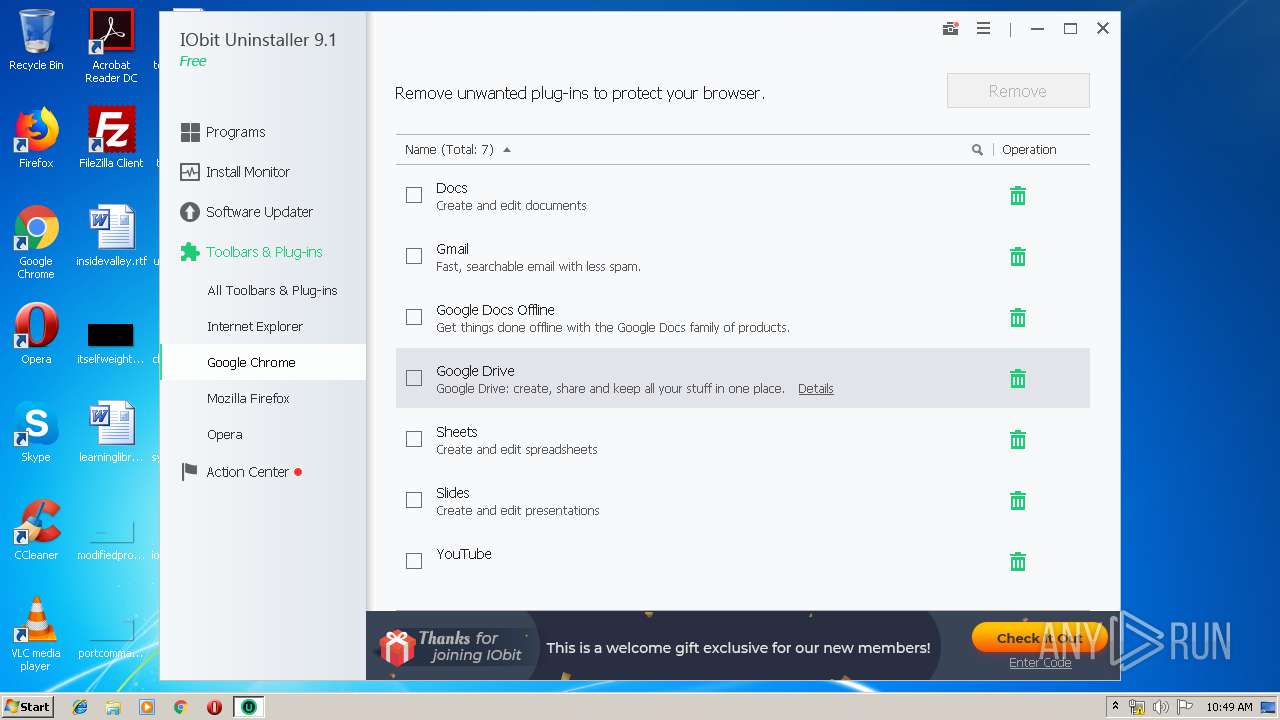Open VLC media player desktop icon
Screen dimensions: 1280x720
tap(36, 634)
